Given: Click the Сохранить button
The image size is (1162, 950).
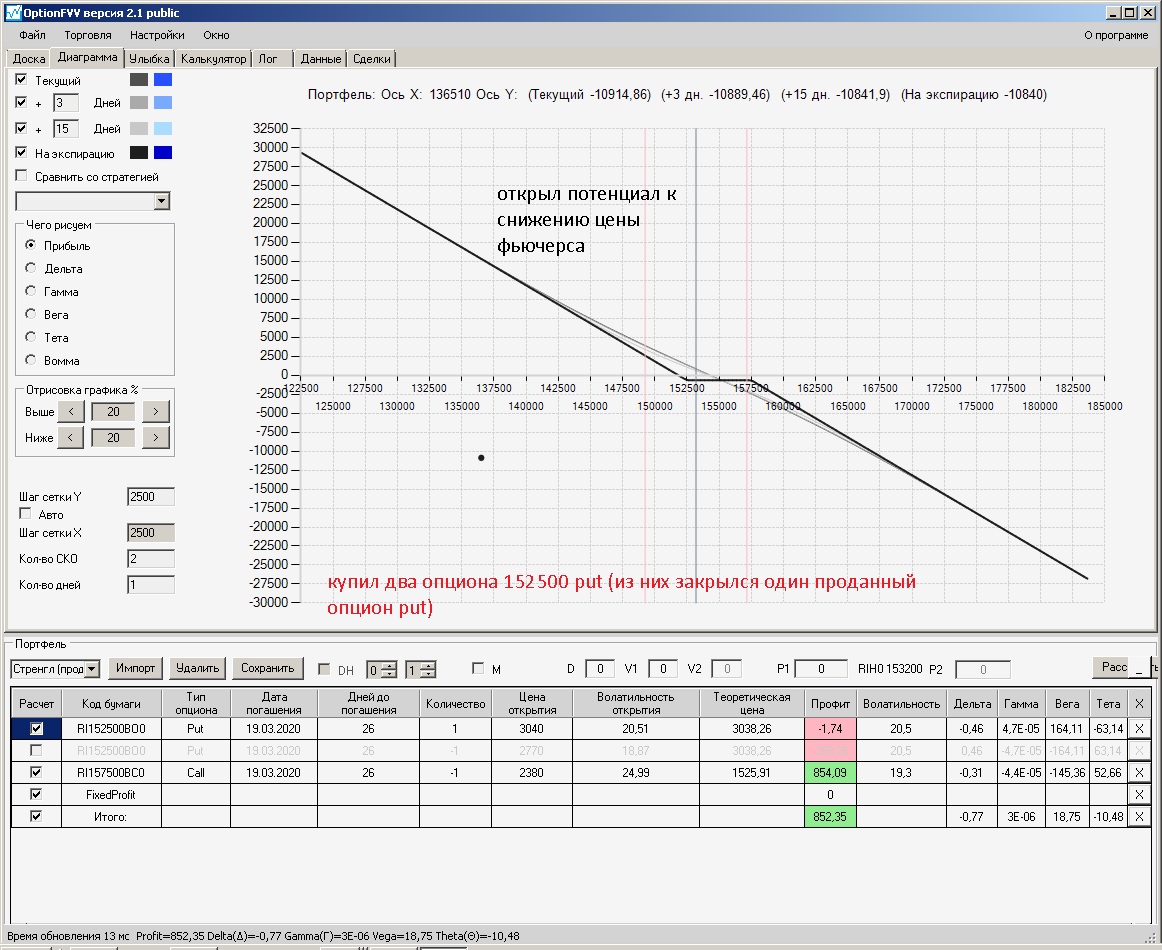Looking at the screenshot, I should pos(268,668).
